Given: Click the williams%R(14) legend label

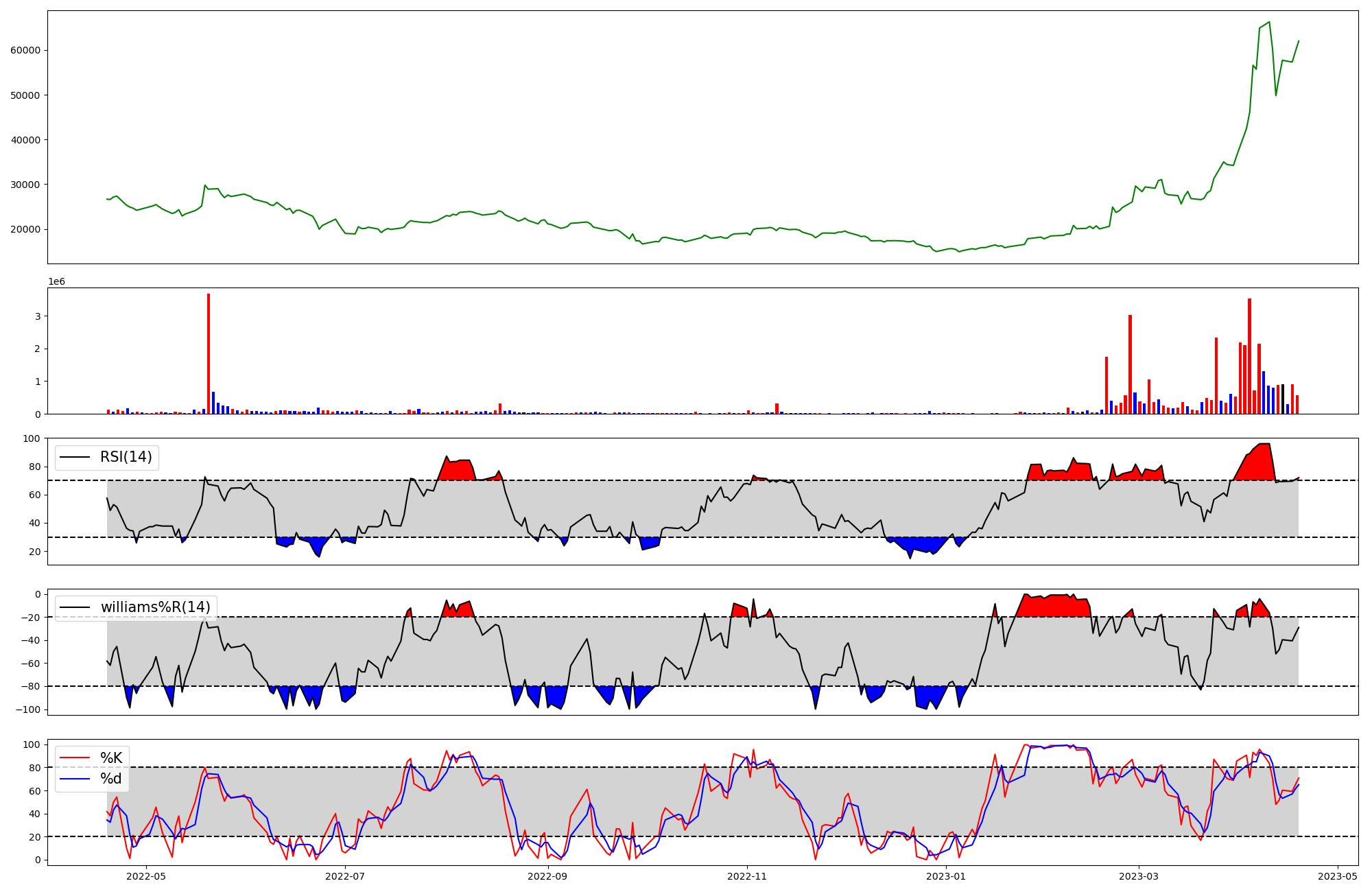Looking at the screenshot, I should click(155, 607).
